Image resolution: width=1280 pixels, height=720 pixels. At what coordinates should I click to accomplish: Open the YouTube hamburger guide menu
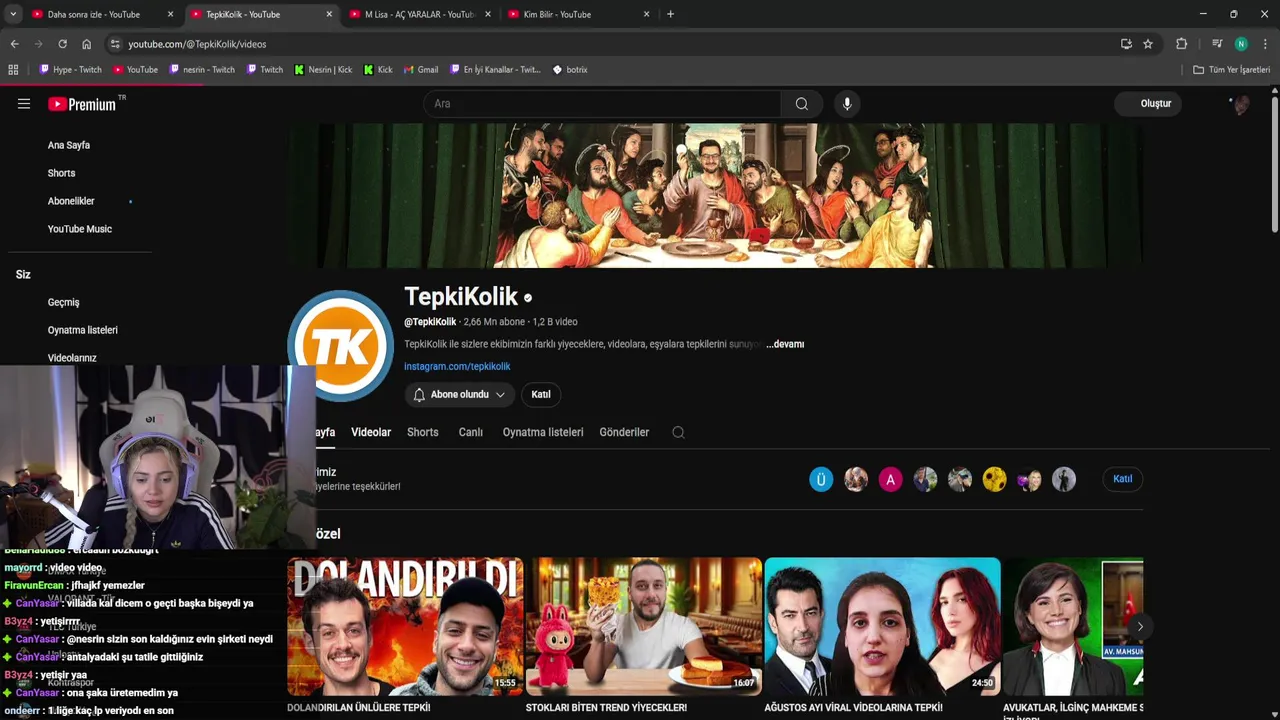click(24, 104)
